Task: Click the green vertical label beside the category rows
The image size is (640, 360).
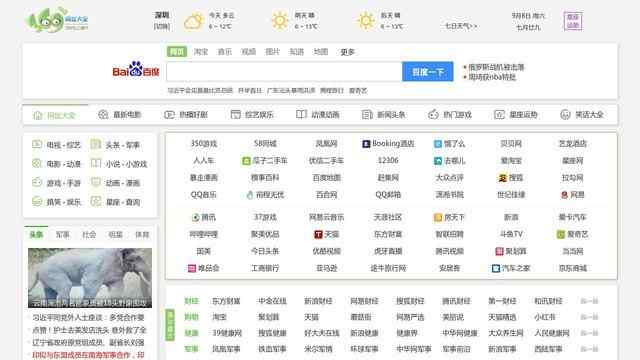Action: tap(170, 325)
